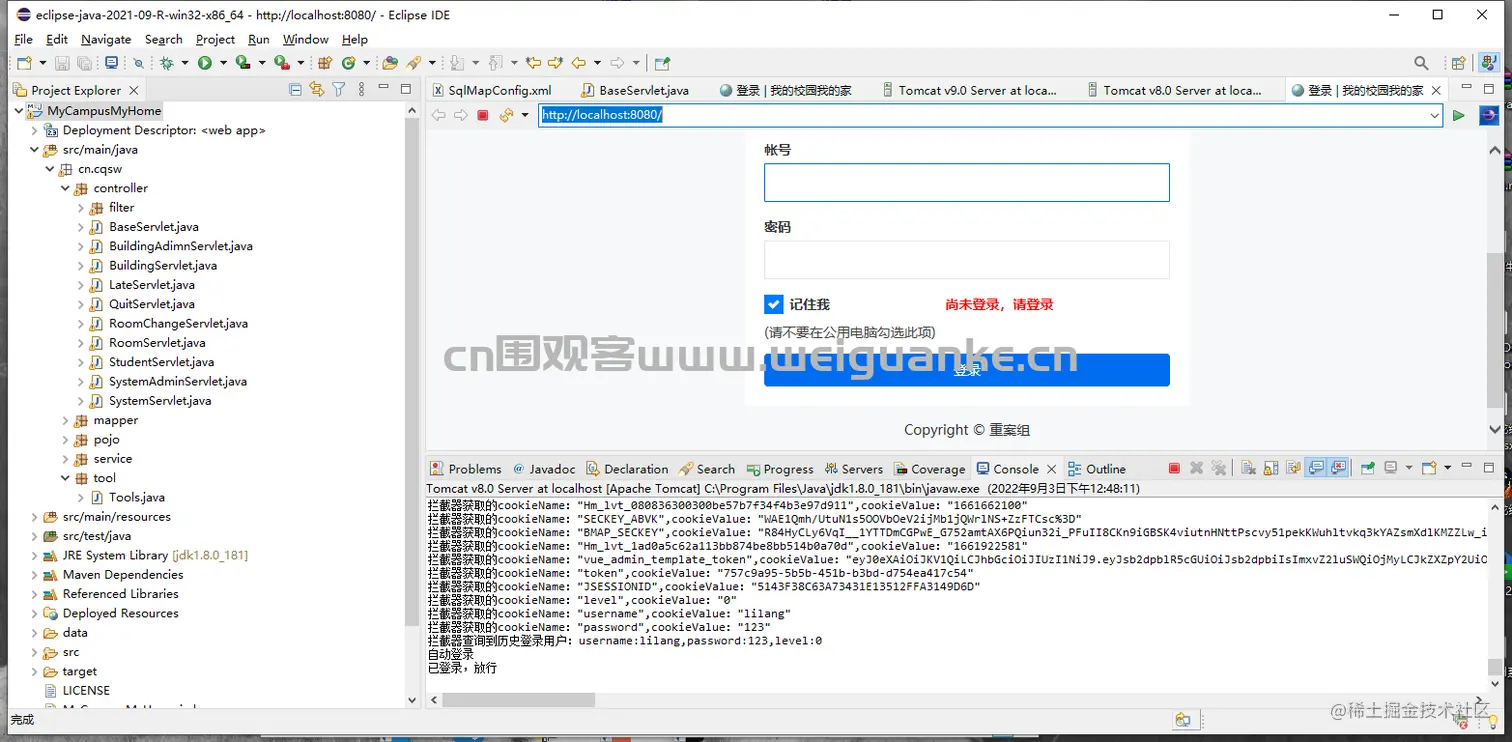
Task: Click the '尚未登录，请登录' red message
Action: [999, 304]
